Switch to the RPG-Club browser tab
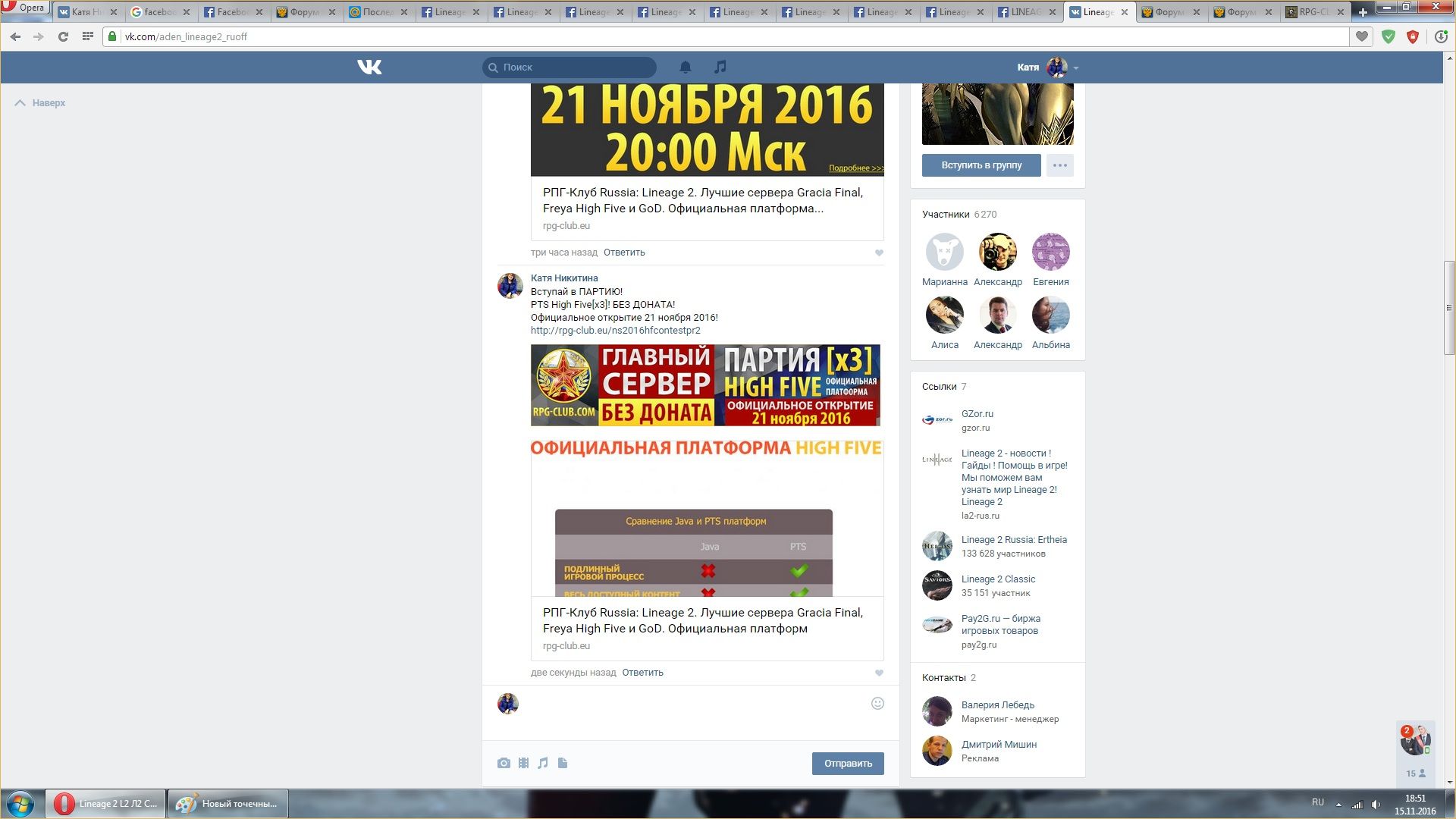 (1313, 12)
